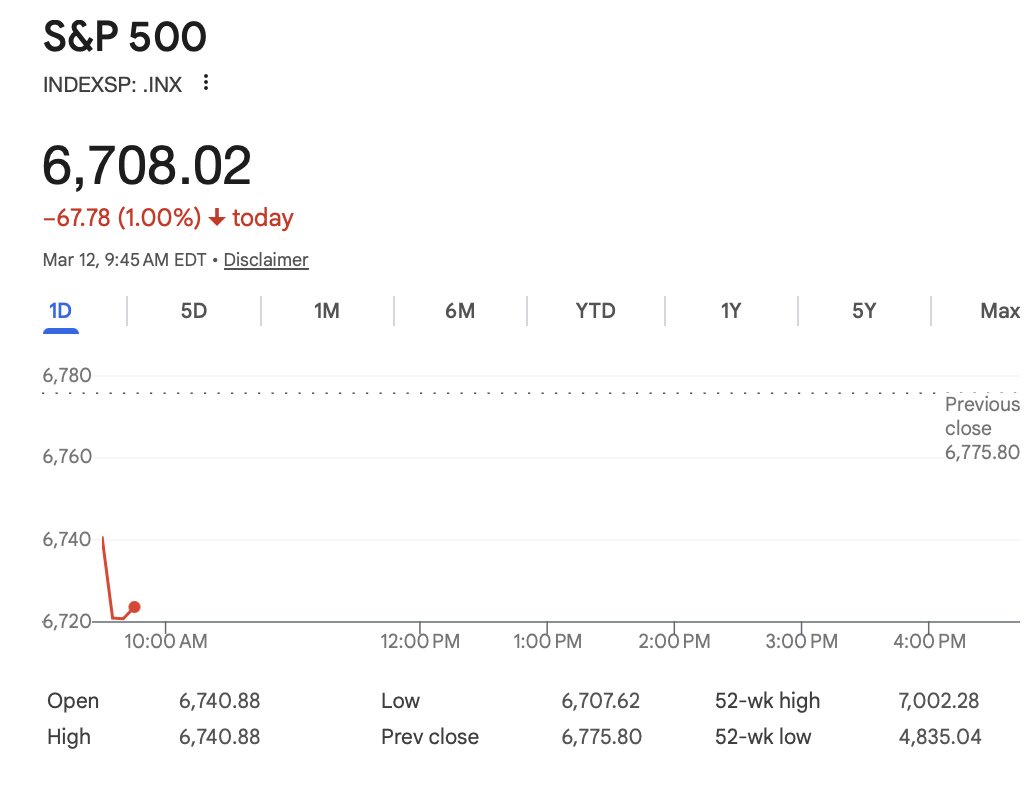The image size is (1036, 796).
Task: Select the 1D time range tab
Action: (x=60, y=311)
